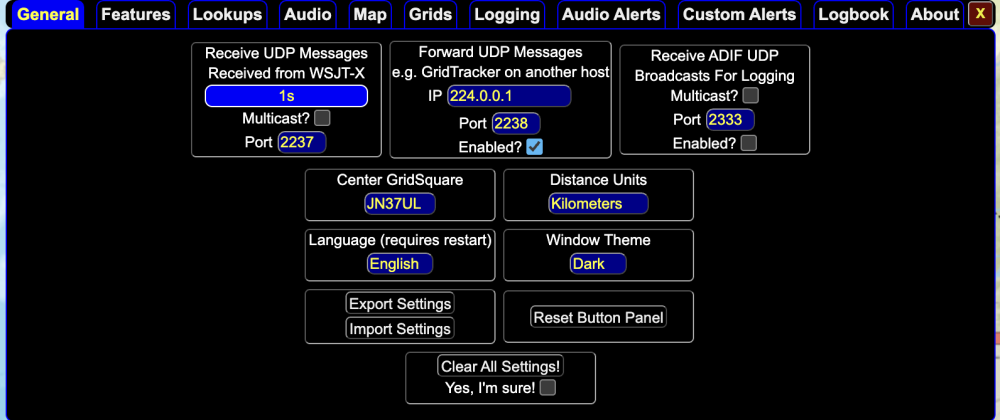Open the Map tab
The width and height of the screenshot is (1000, 420).
pos(371,15)
